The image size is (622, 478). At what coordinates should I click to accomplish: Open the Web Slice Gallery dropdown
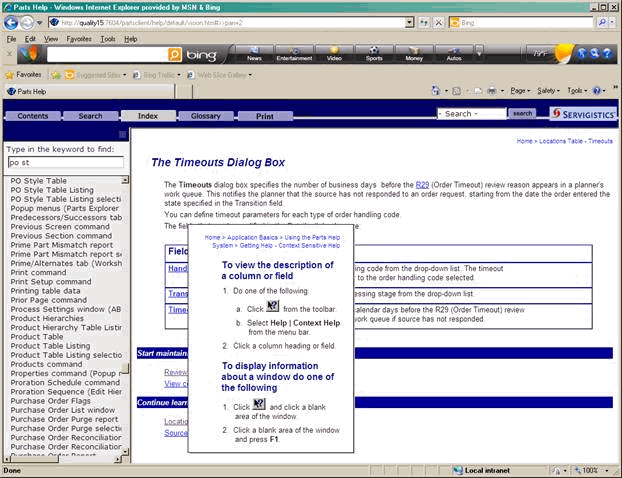coord(250,75)
